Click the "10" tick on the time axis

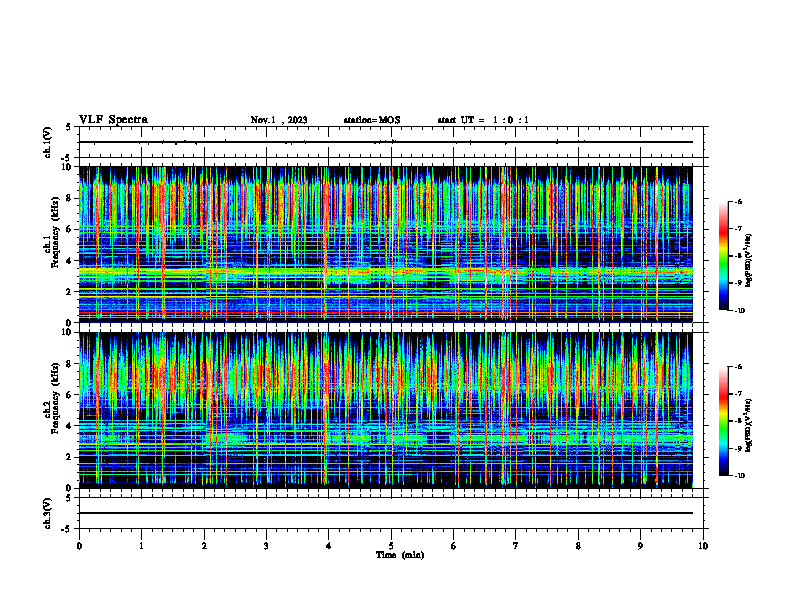pos(703,546)
